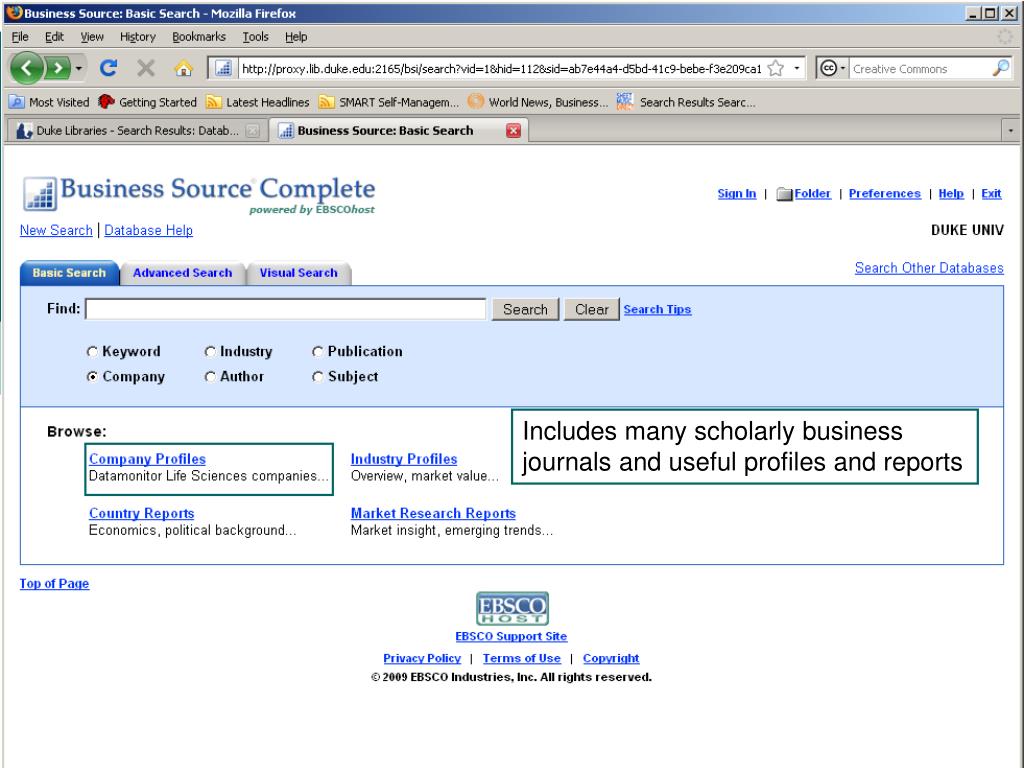
Task: Open the Tools menu
Action: [x=255, y=37]
